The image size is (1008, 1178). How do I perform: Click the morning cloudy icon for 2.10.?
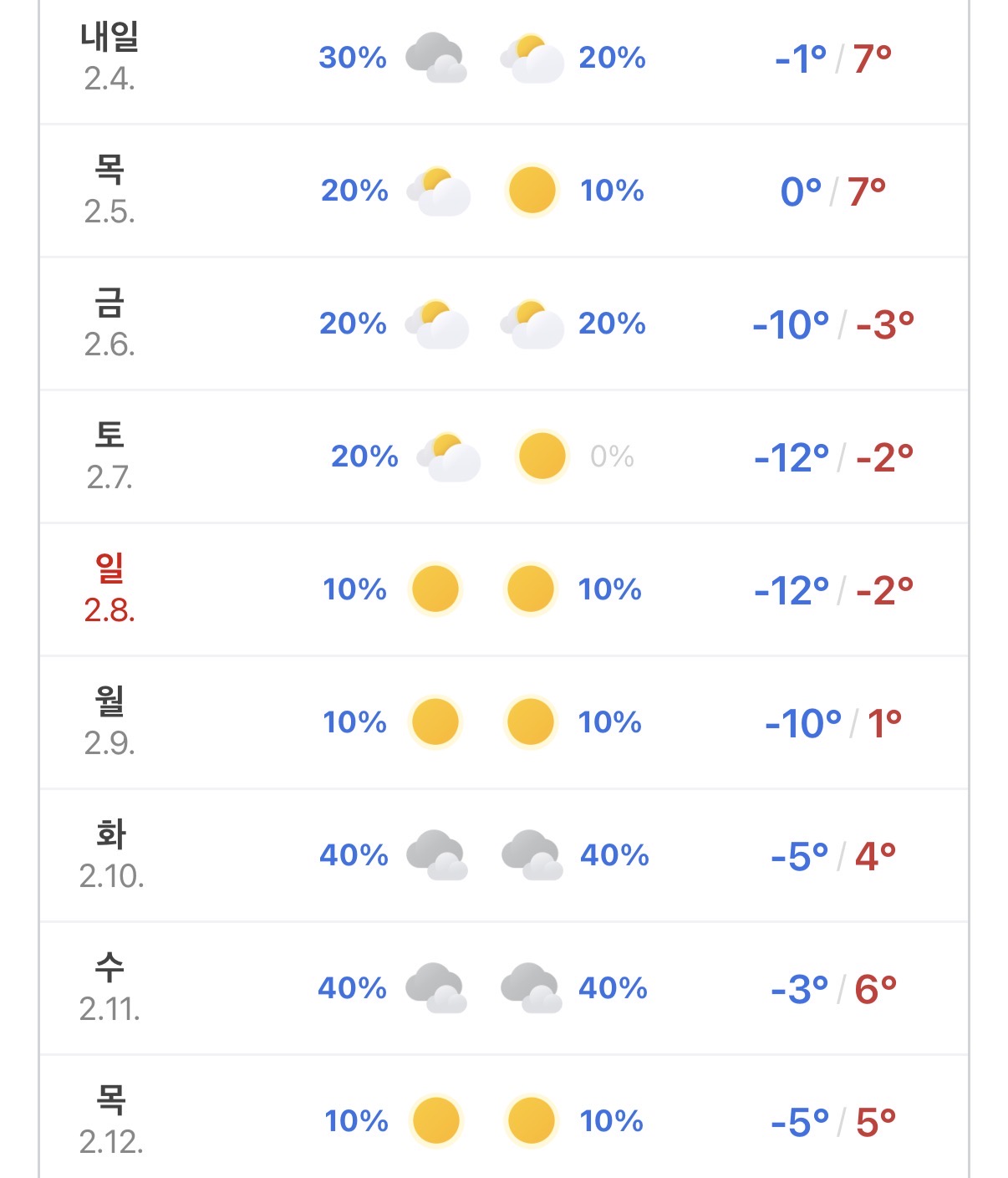[x=436, y=855]
